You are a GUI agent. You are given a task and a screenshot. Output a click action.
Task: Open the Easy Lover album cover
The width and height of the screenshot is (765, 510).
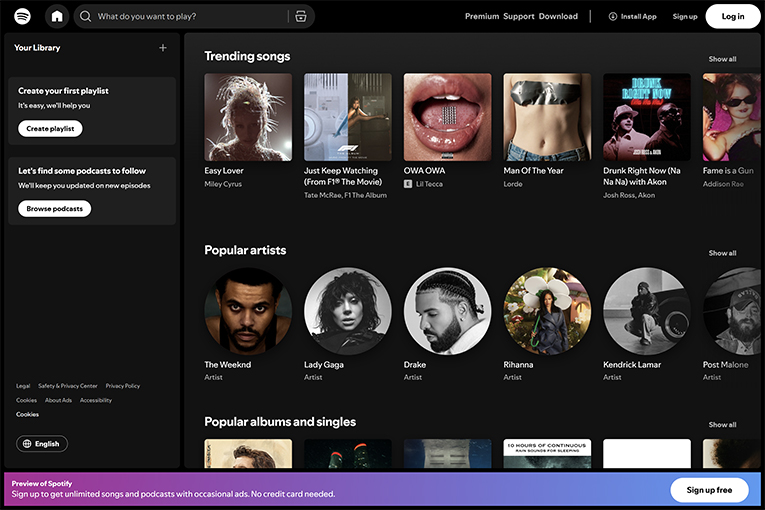point(248,117)
